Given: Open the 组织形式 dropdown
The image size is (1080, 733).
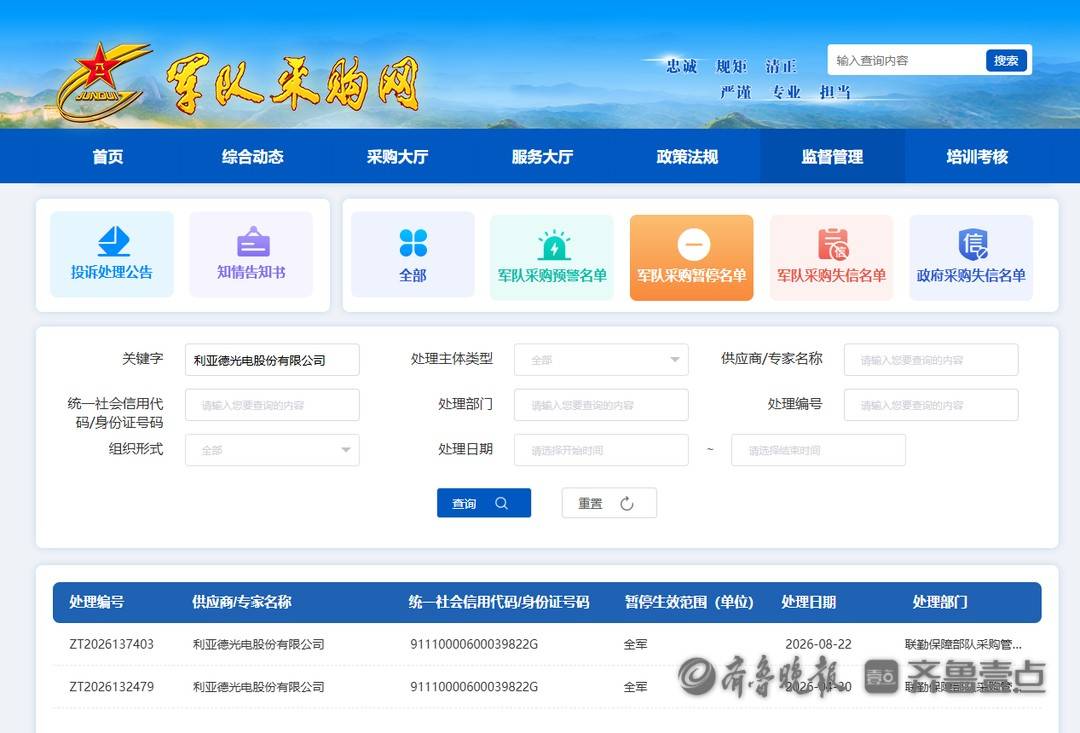Looking at the screenshot, I should tap(272, 450).
